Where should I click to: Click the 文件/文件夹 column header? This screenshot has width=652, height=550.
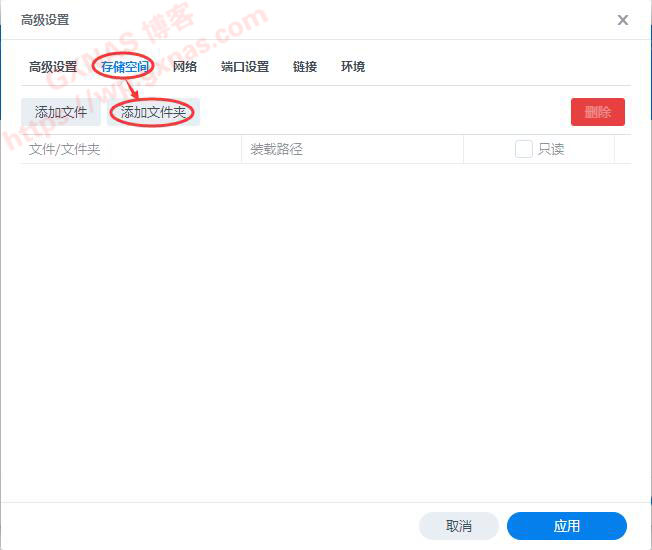(x=65, y=149)
